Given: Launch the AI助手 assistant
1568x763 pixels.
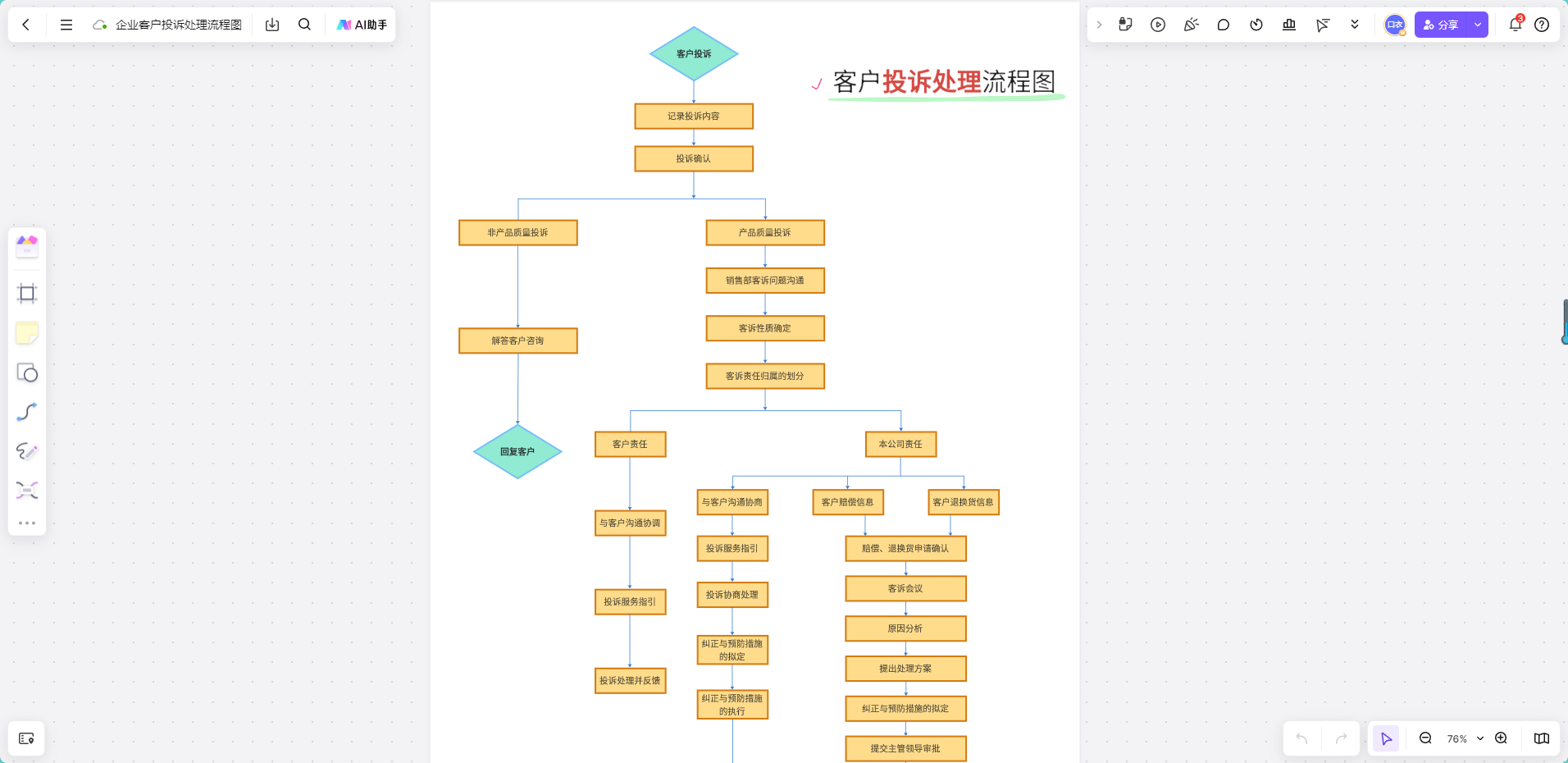Looking at the screenshot, I should [x=362, y=25].
